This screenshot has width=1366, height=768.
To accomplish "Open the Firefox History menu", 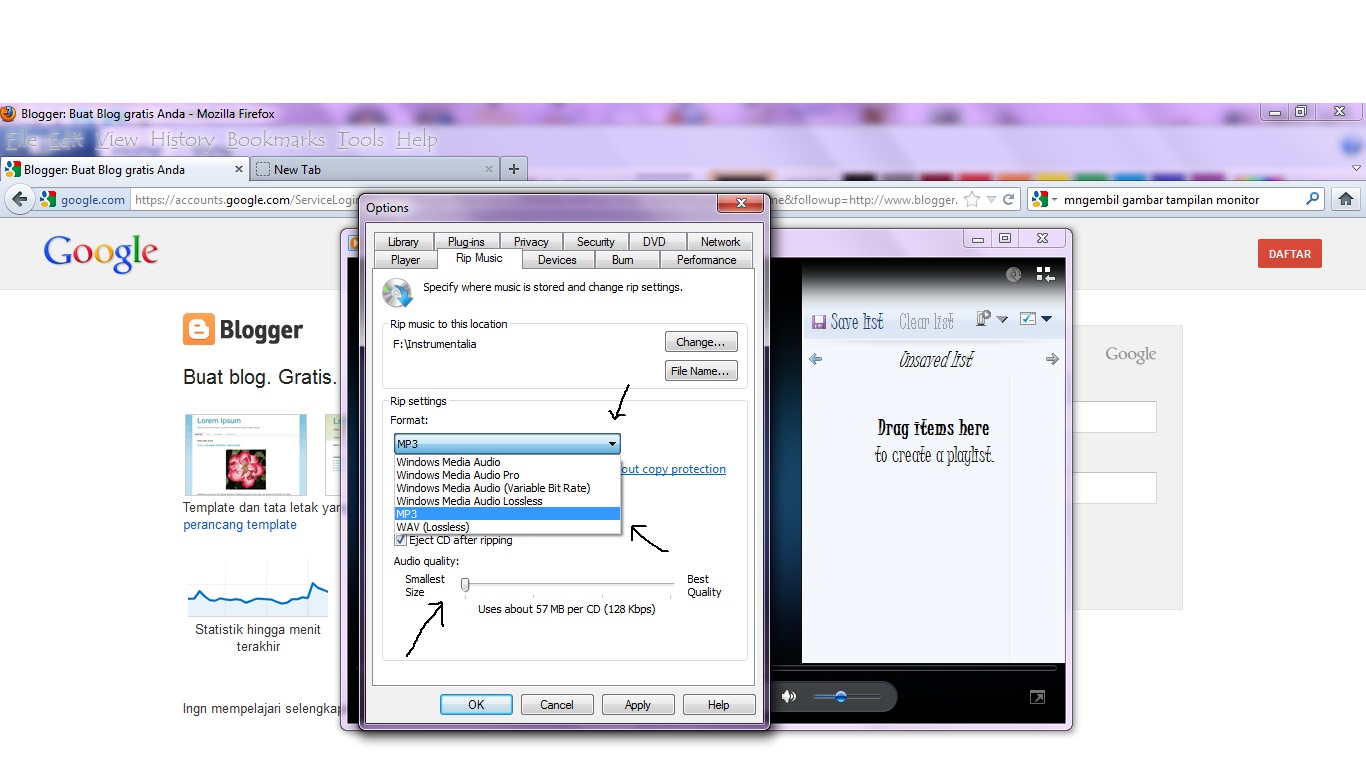I will 182,140.
